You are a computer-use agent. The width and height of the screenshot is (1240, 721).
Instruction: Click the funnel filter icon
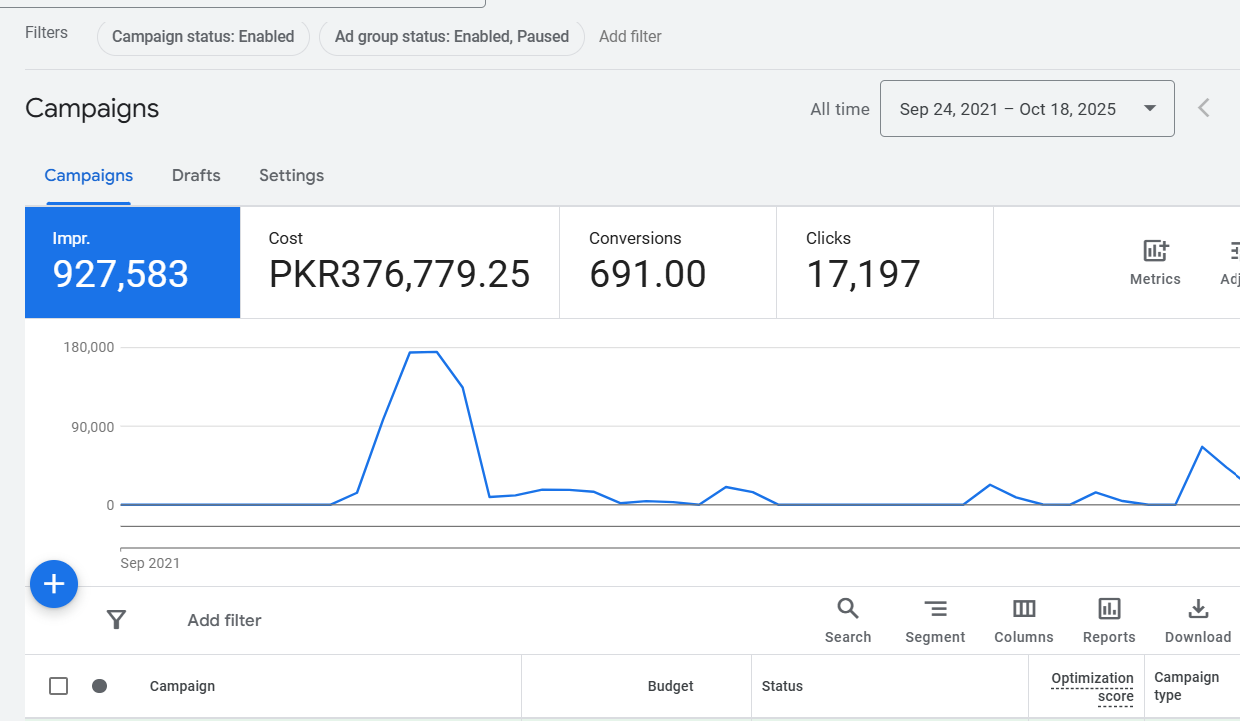point(116,620)
